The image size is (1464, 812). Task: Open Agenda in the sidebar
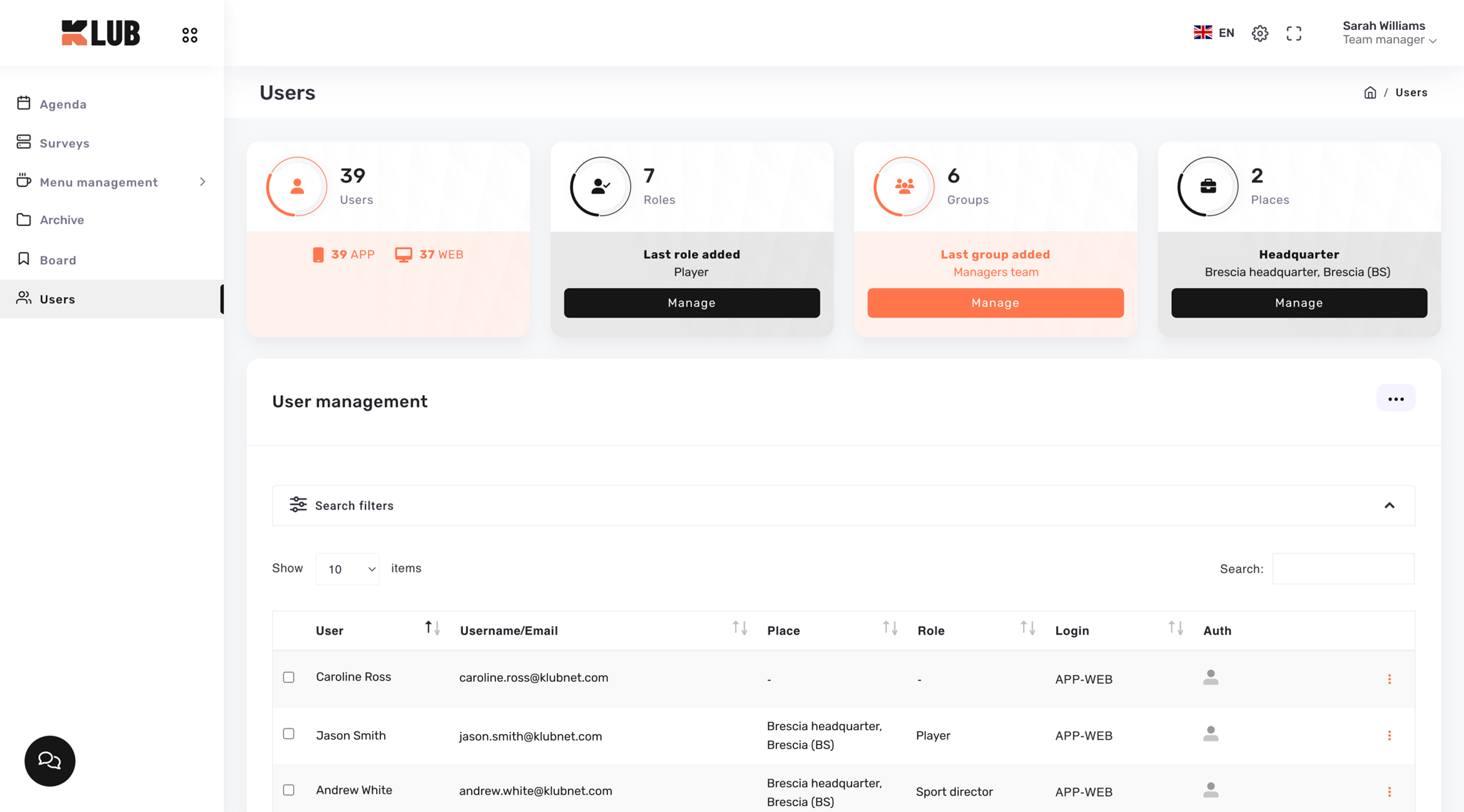63,104
